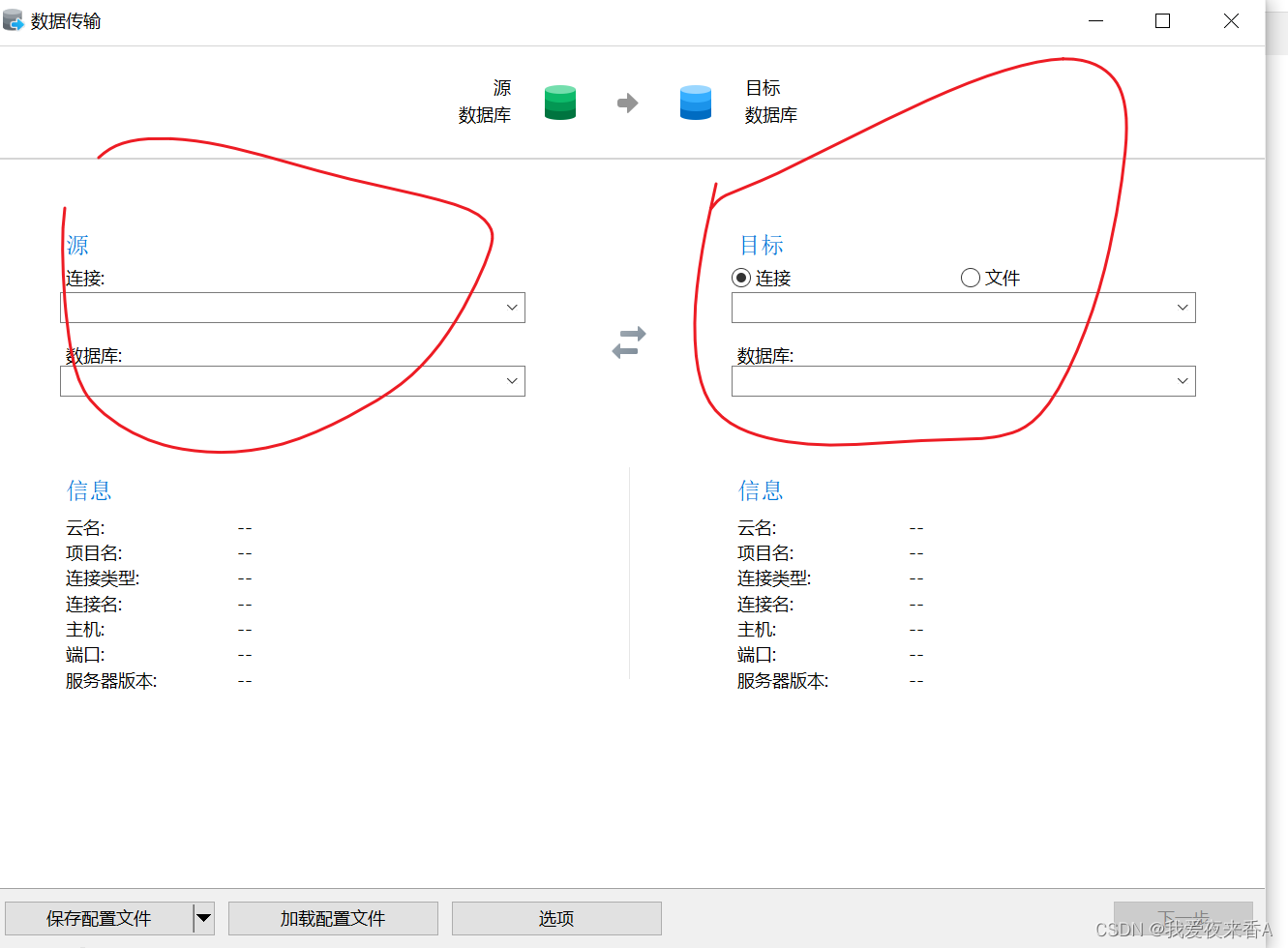Open the 选项 button

click(556, 918)
